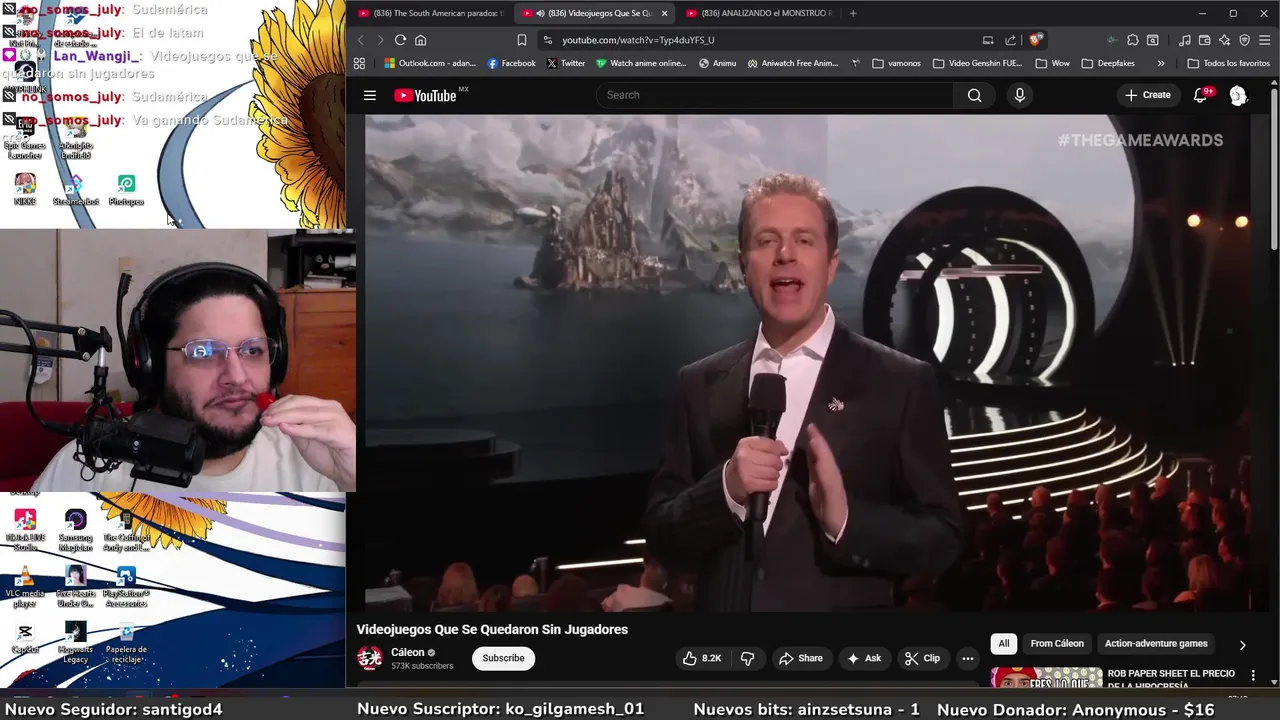The width and height of the screenshot is (1280, 720).
Task: Click the youtube.com address bar URL
Action: [638, 40]
